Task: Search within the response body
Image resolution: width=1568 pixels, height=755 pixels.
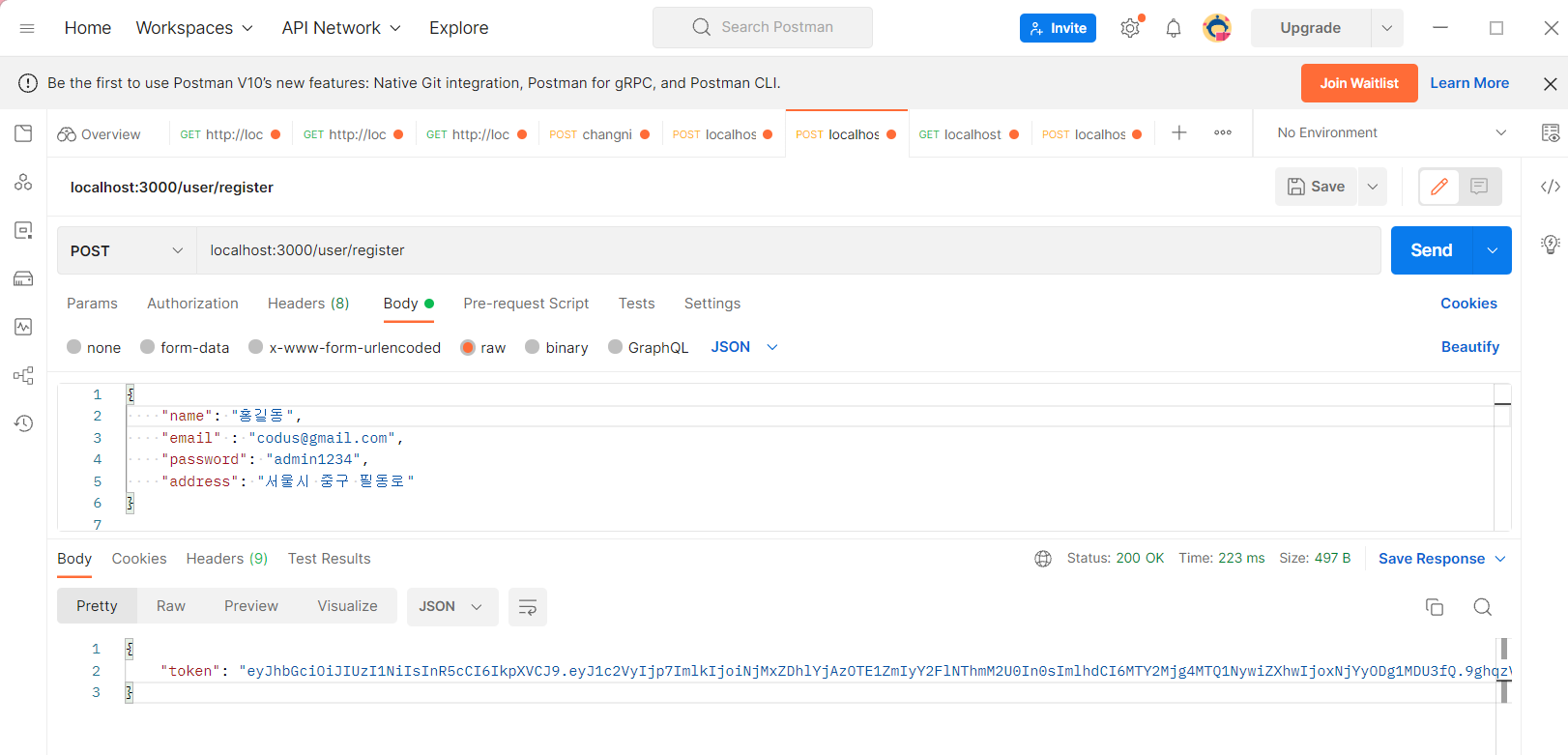Action: pos(1482,607)
